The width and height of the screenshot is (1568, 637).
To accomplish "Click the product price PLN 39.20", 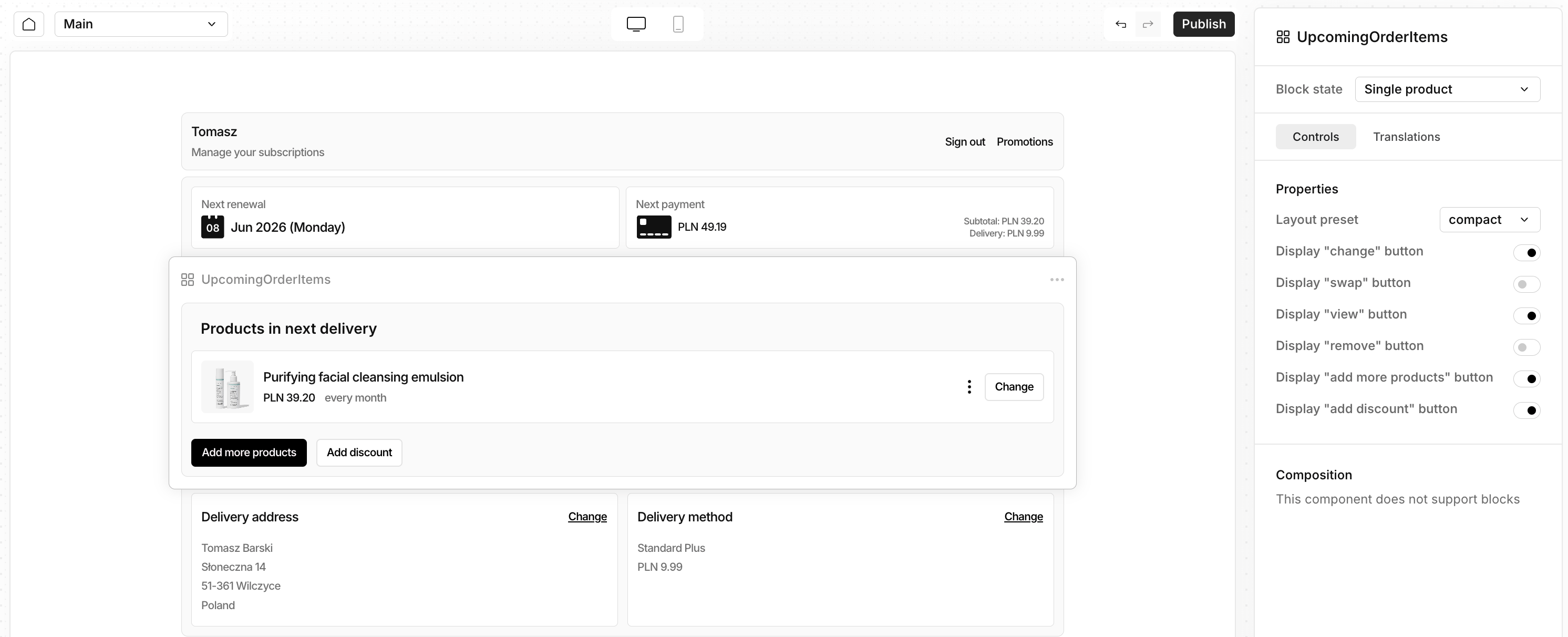I will pyautogui.click(x=289, y=398).
